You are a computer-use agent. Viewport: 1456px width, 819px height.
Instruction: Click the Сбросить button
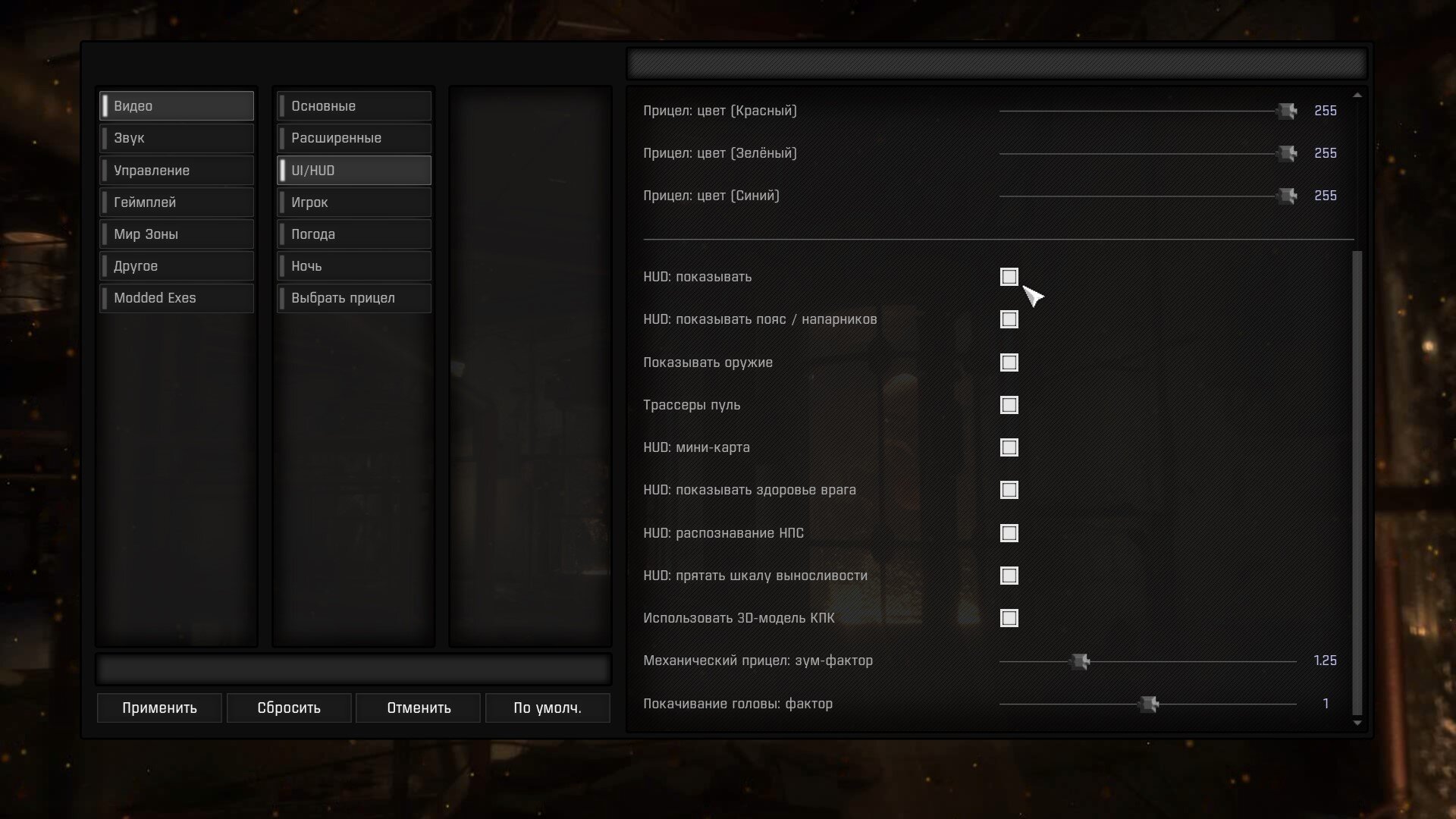point(289,708)
